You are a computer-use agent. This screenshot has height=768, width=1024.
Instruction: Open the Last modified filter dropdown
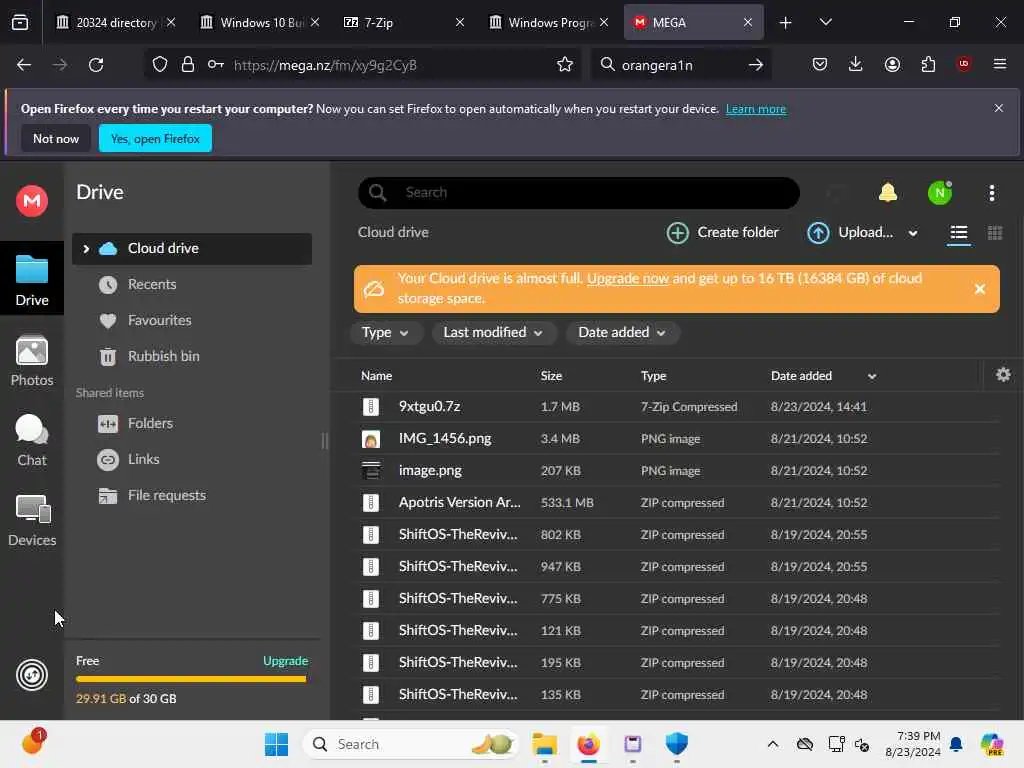[x=493, y=332]
